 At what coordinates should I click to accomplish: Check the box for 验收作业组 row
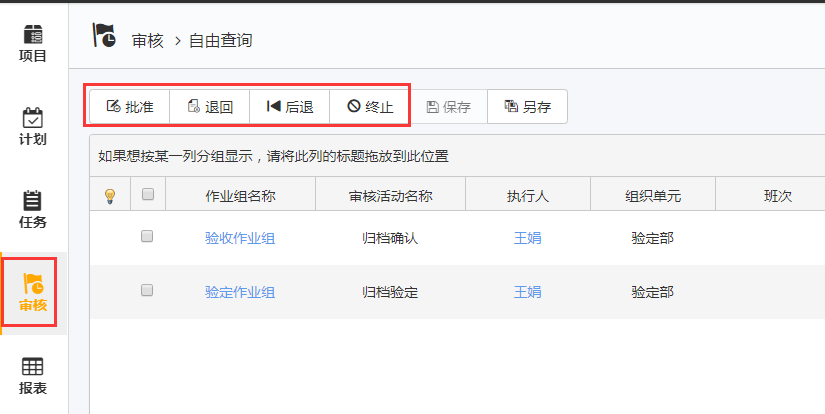tap(147, 237)
